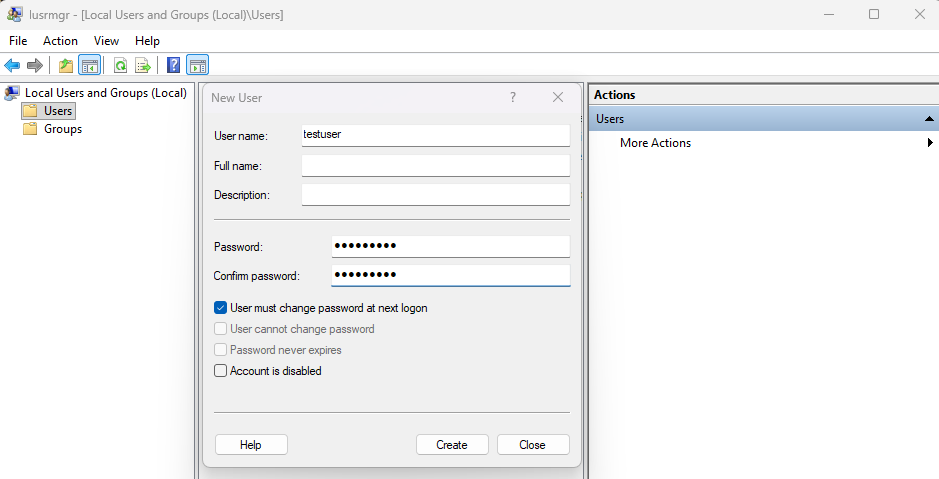Uncheck User must change password at next logon
The width and height of the screenshot is (939, 479).
pos(220,308)
